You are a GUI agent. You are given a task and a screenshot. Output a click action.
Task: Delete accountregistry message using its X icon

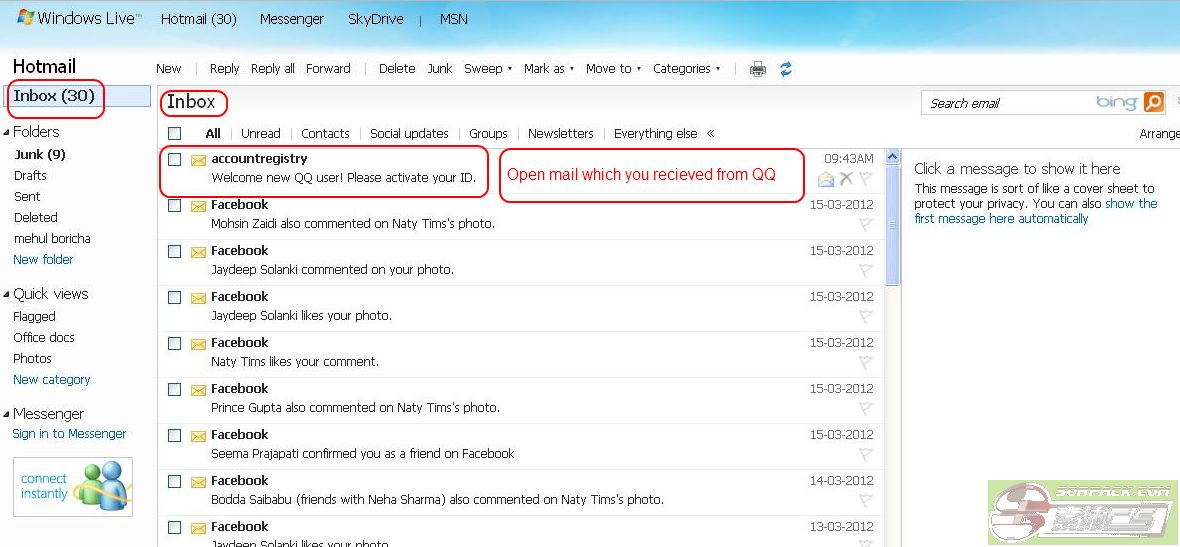tap(846, 179)
